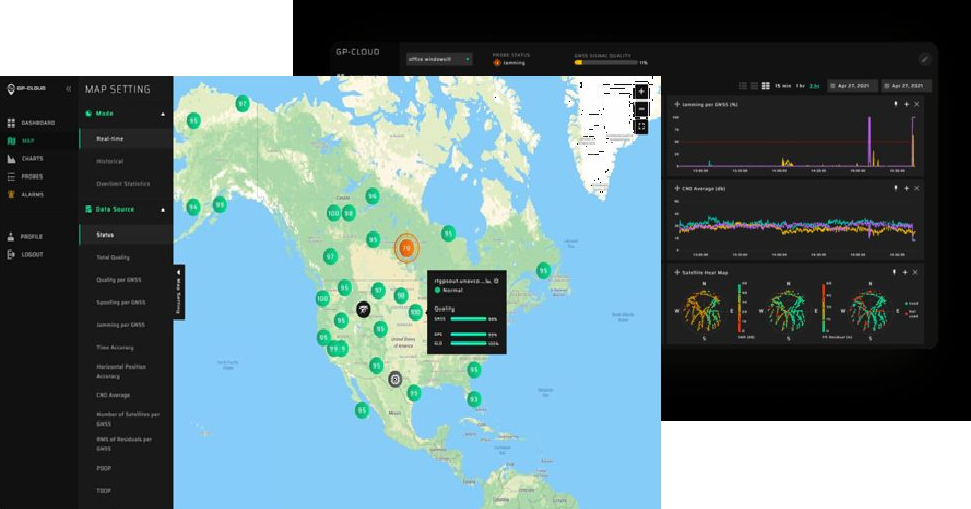Collapse the sidebar with double-chevron icon
The height and width of the screenshot is (509, 971).
[69, 89]
